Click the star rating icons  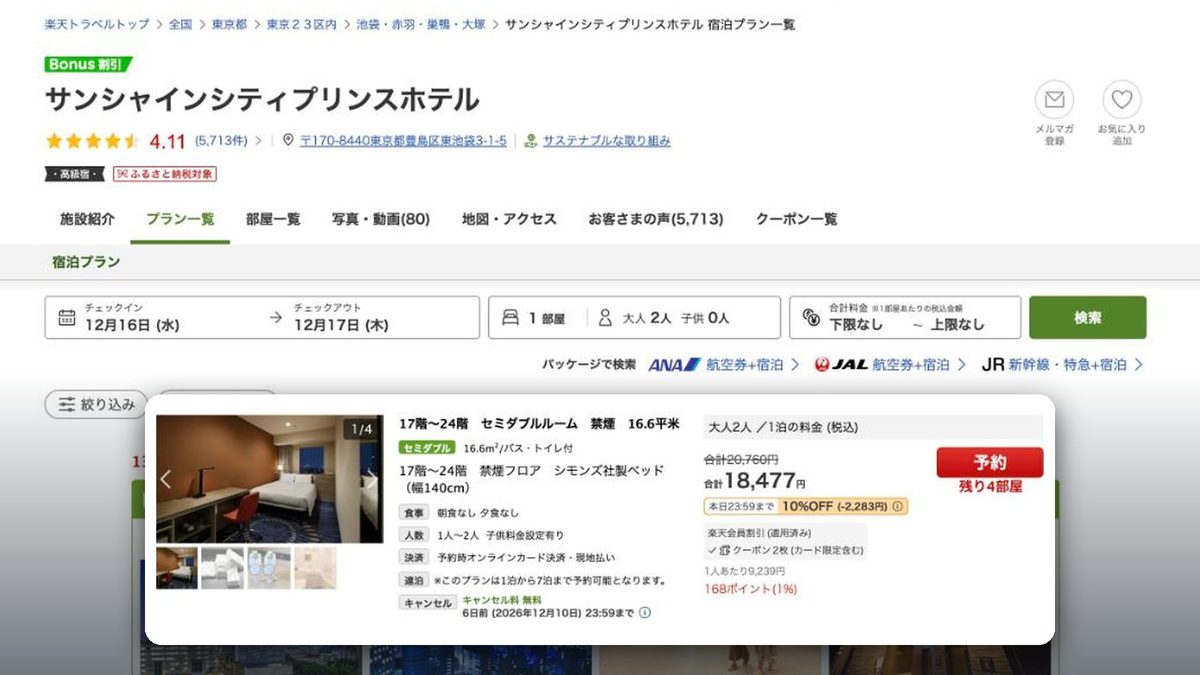click(92, 141)
